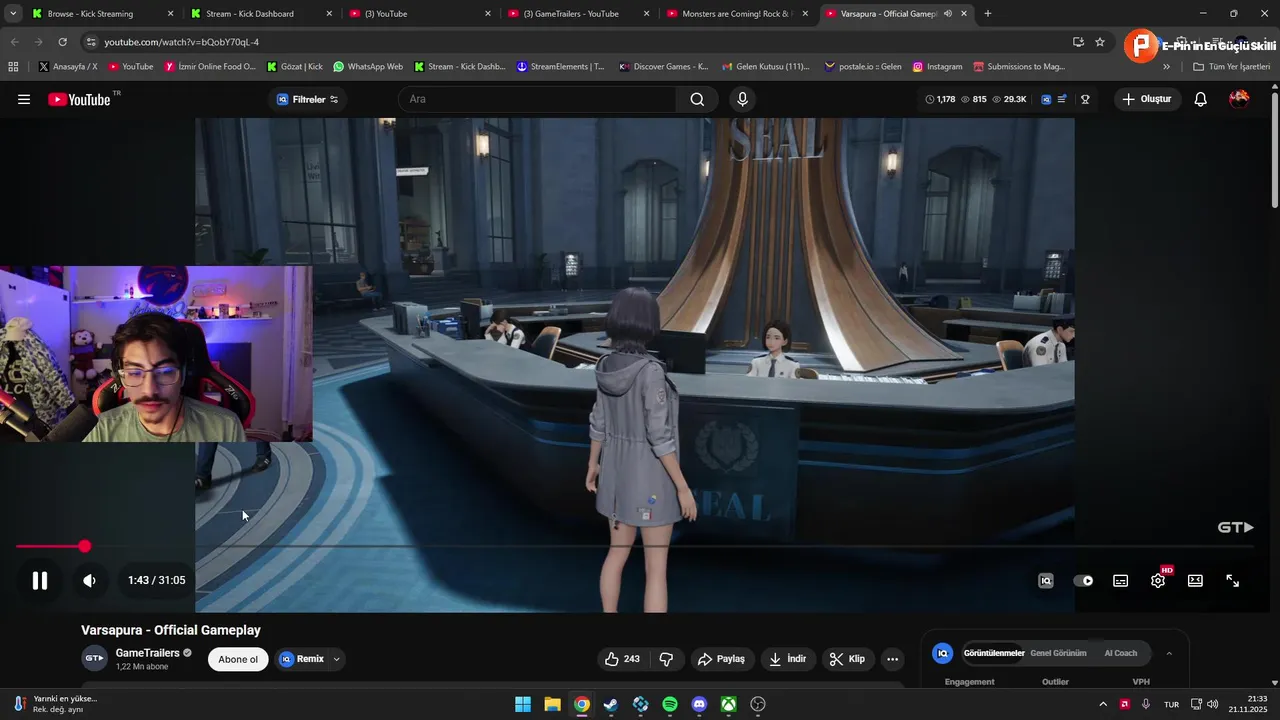This screenshot has height=720, width=1280.
Task: Enter fullscreen mode
Action: coord(1233,580)
